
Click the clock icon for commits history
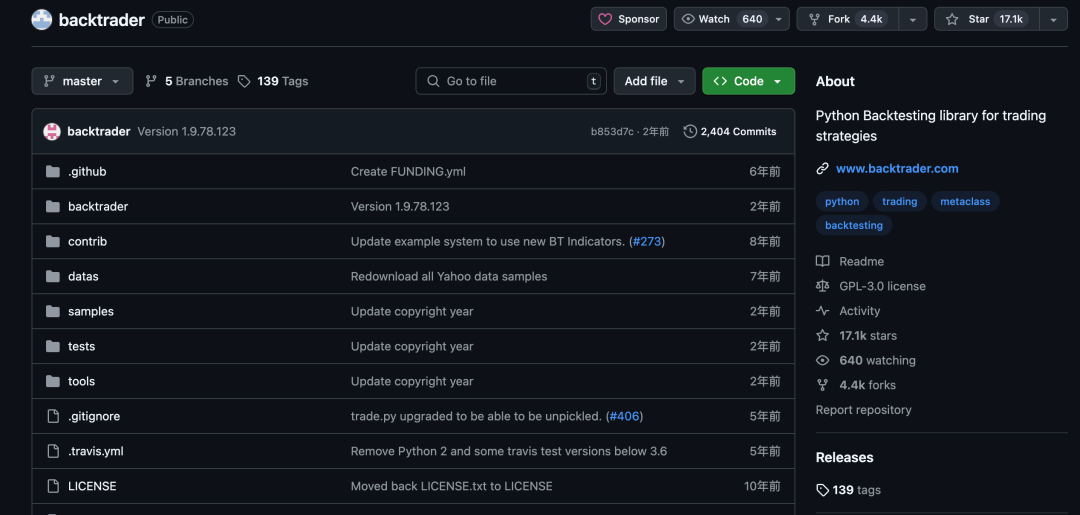coord(690,132)
